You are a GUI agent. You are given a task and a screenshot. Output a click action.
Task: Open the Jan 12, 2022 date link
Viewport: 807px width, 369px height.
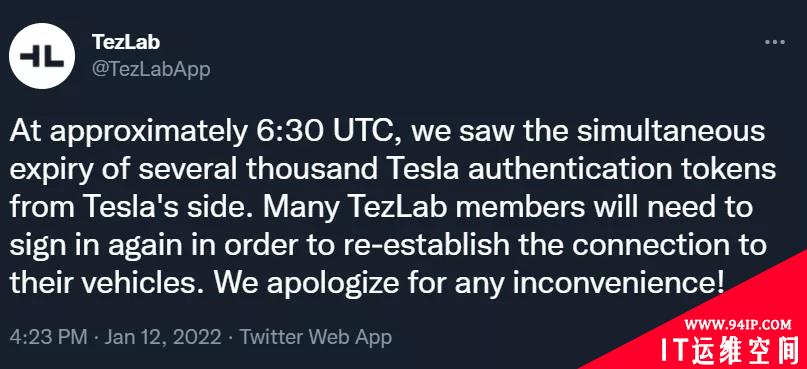[163, 338]
